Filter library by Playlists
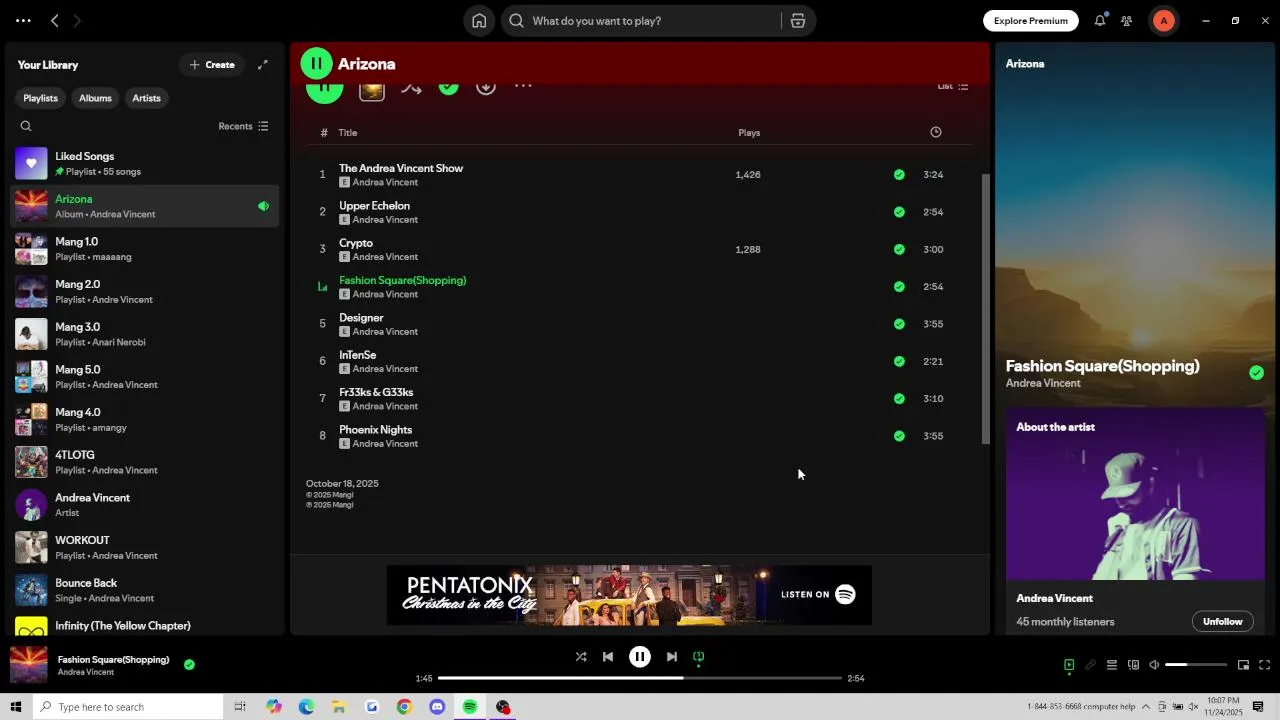Screen dimensions: 1280x720 [x=41, y=98]
